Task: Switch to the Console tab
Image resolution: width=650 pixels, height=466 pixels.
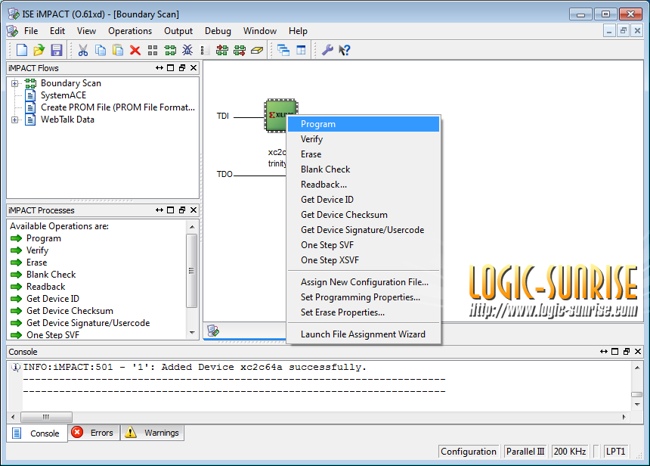Action: [36, 433]
